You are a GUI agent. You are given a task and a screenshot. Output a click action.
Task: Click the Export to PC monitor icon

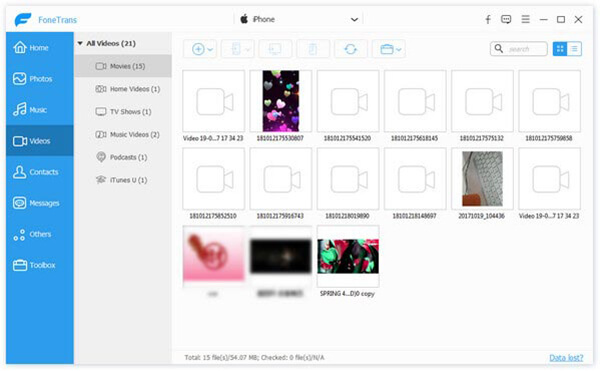pyautogui.click(x=275, y=49)
